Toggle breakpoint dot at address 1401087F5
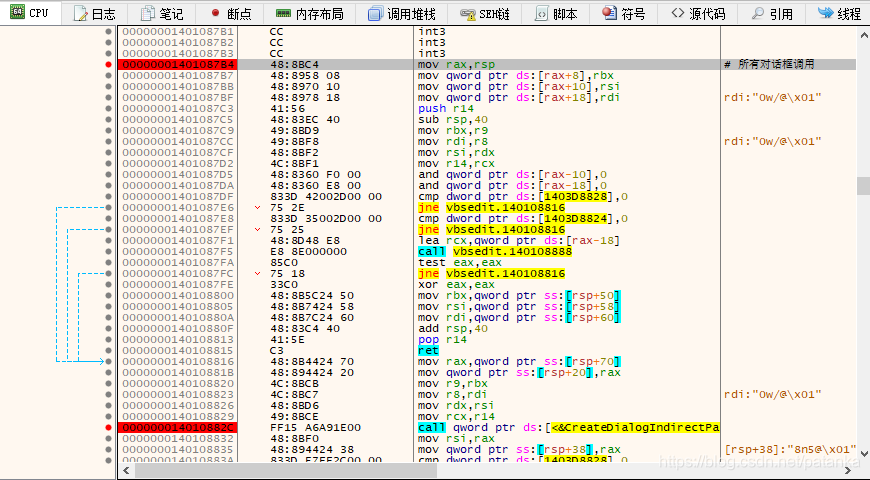The image size is (870, 480). tap(108, 251)
